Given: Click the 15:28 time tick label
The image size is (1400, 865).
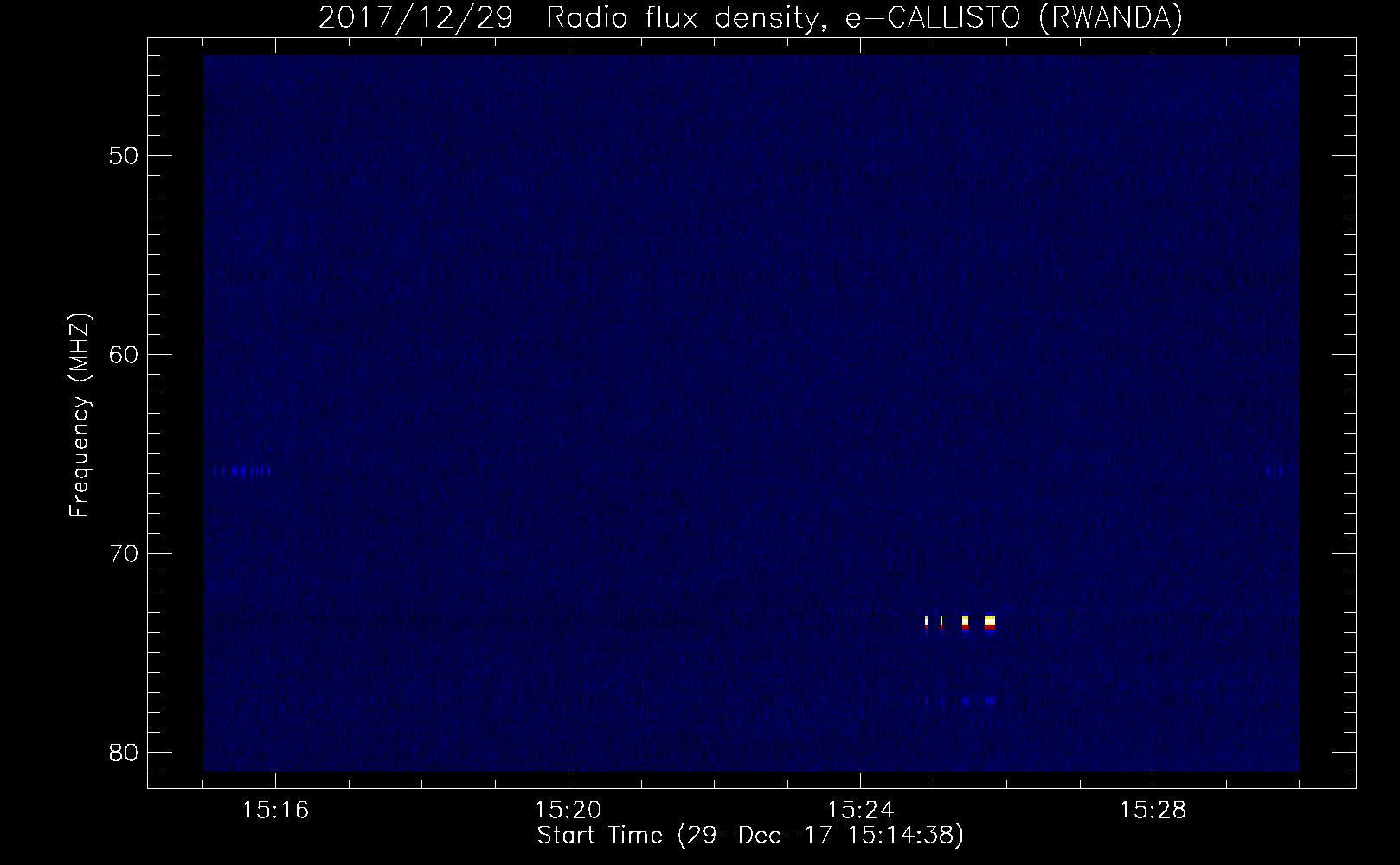Looking at the screenshot, I should tap(1153, 811).
